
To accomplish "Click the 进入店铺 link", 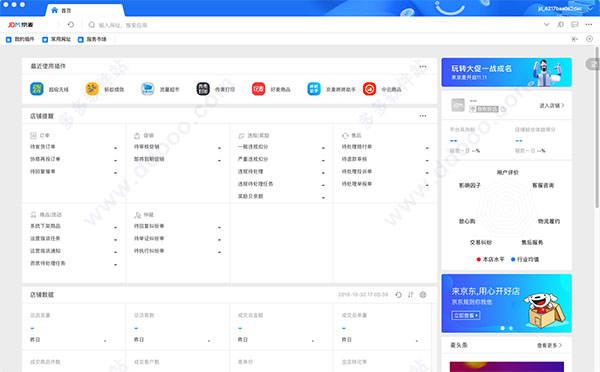I will pos(552,106).
